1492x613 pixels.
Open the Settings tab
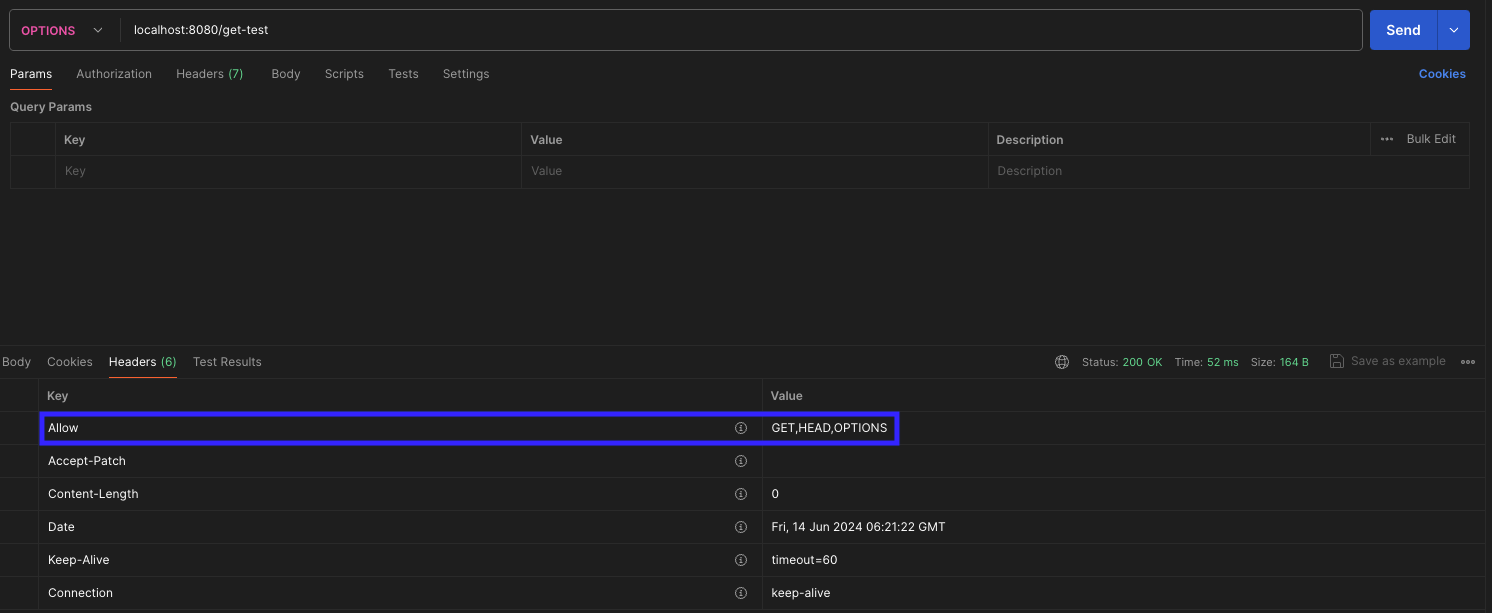466,74
